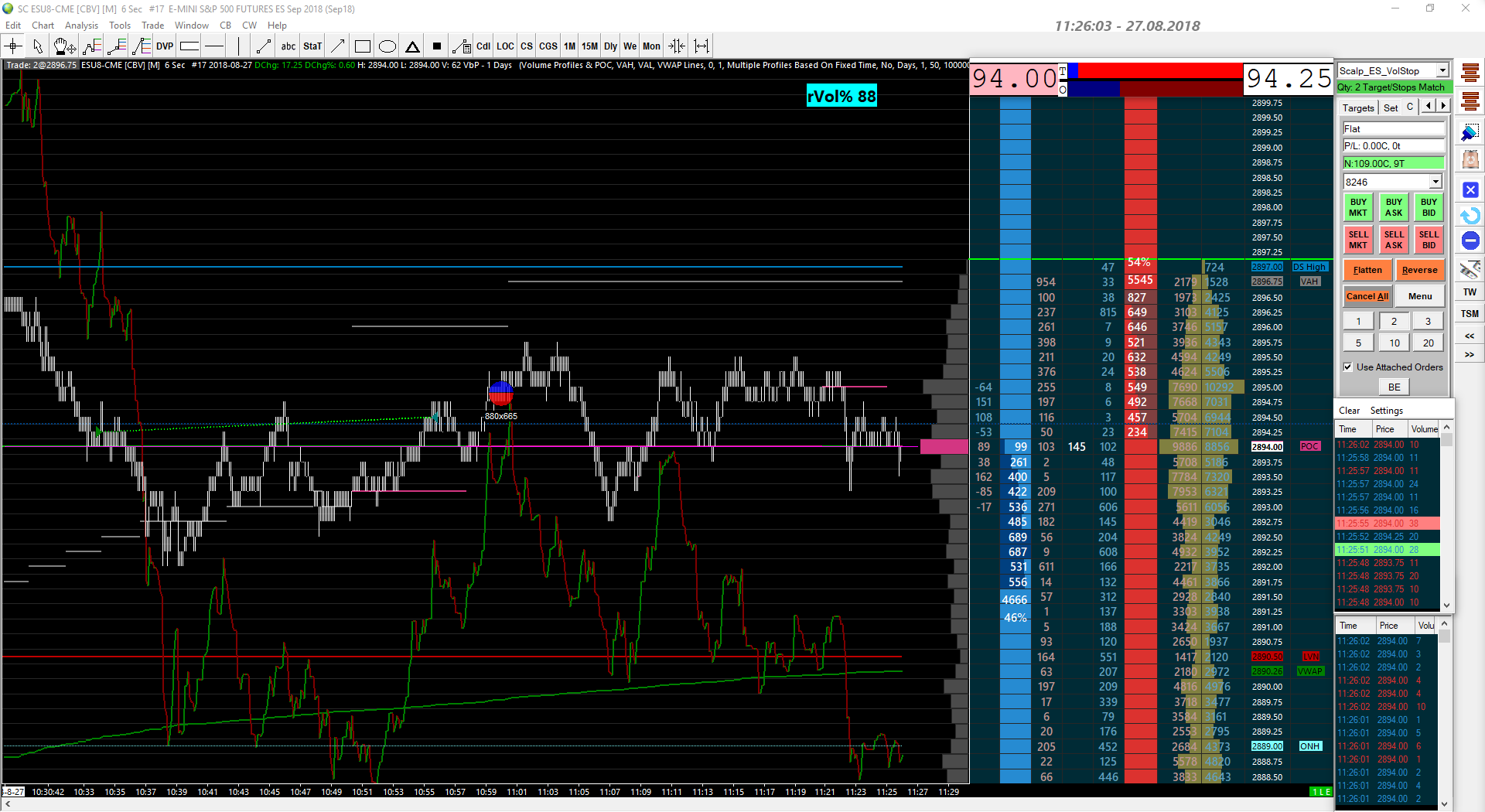Click the blue X square icon
The width and height of the screenshot is (1485, 812).
(1470, 189)
